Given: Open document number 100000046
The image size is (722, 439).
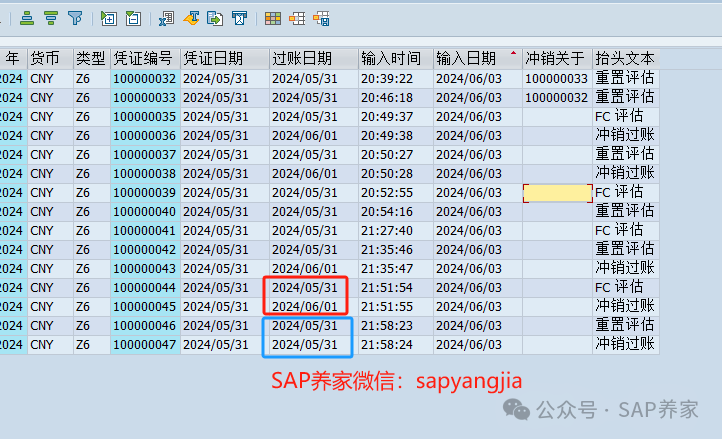Looking at the screenshot, I should pos(145,326).
